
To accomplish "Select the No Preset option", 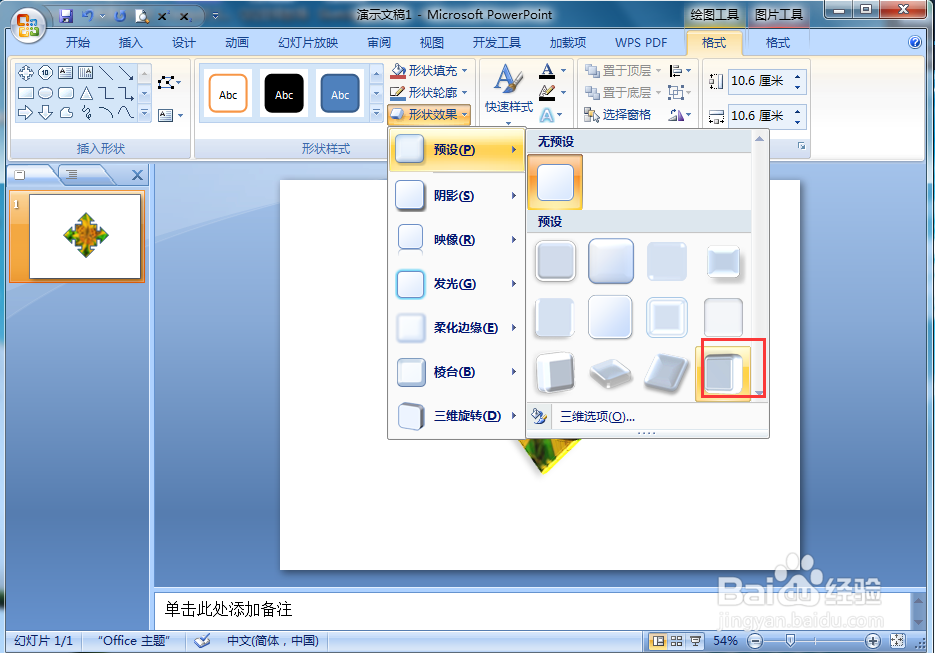I will tap(555, 182).
